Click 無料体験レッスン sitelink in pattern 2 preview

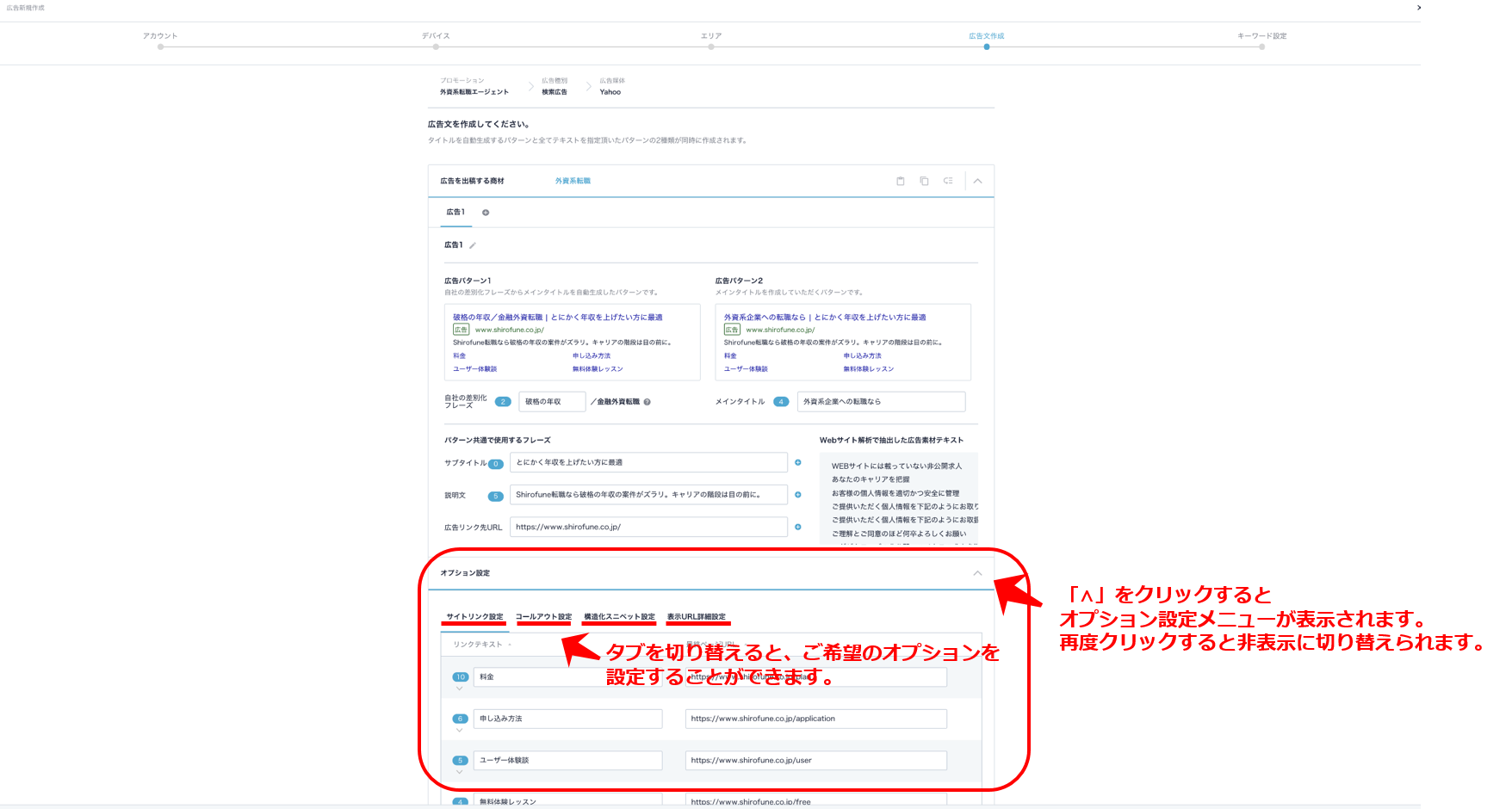coord(869,369)
